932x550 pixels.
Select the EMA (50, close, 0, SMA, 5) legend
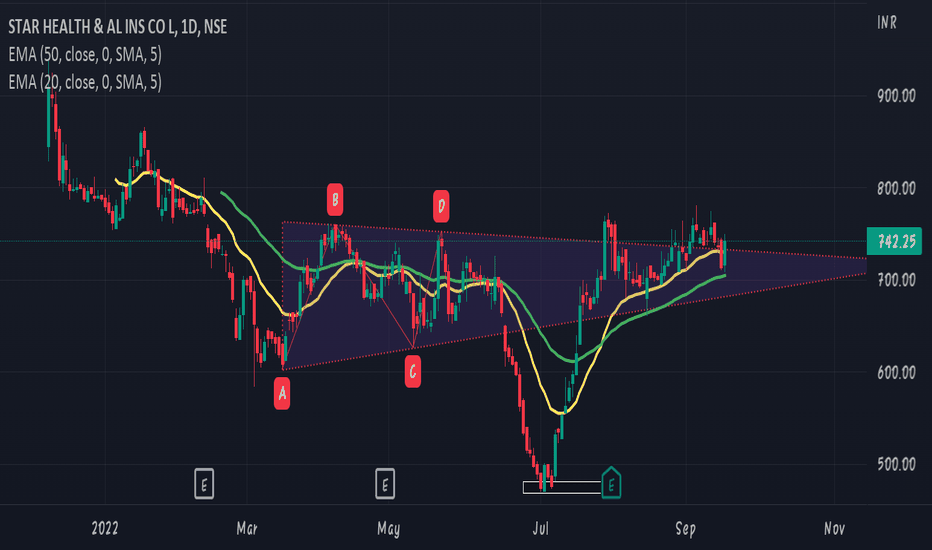(85, 55)
